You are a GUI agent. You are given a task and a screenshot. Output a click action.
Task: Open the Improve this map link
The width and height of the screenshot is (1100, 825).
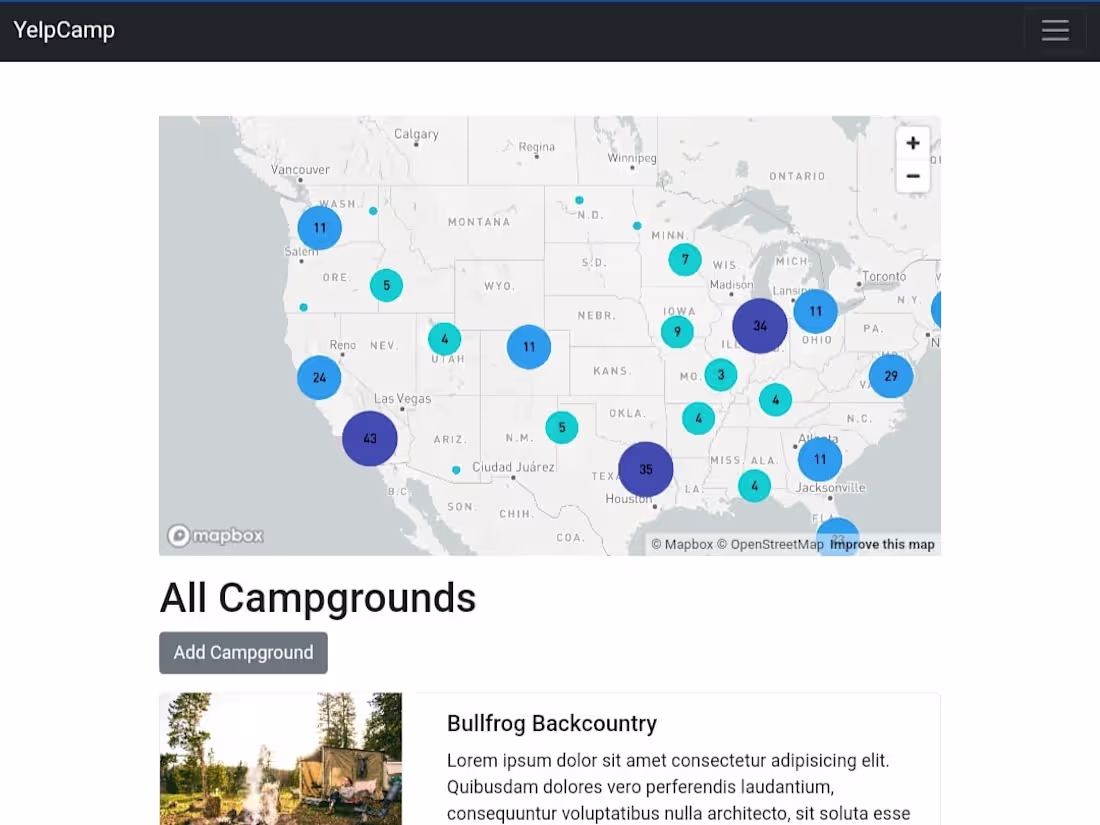coord(881,544)
